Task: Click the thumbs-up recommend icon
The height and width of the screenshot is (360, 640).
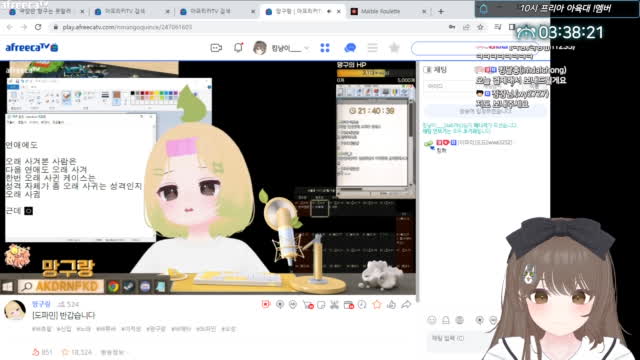Action: tap(391, 304)
